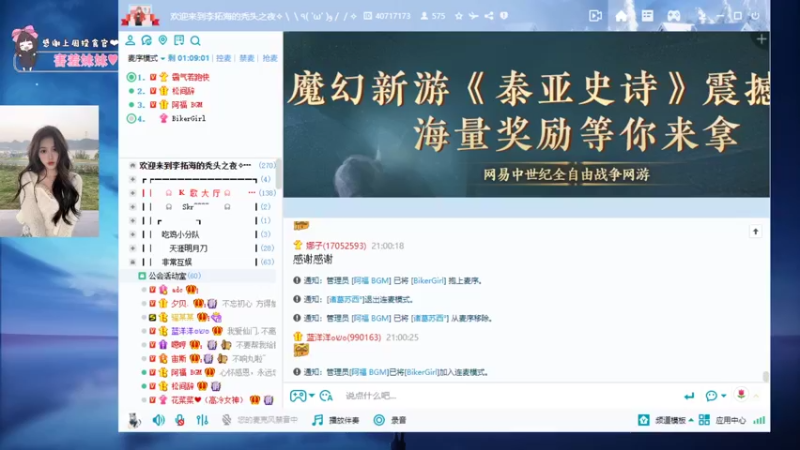The width and height of the screenshot is (800, 450).
Task: Open dropdown arrow next to chat bubble icon
Action: [723, 396]
